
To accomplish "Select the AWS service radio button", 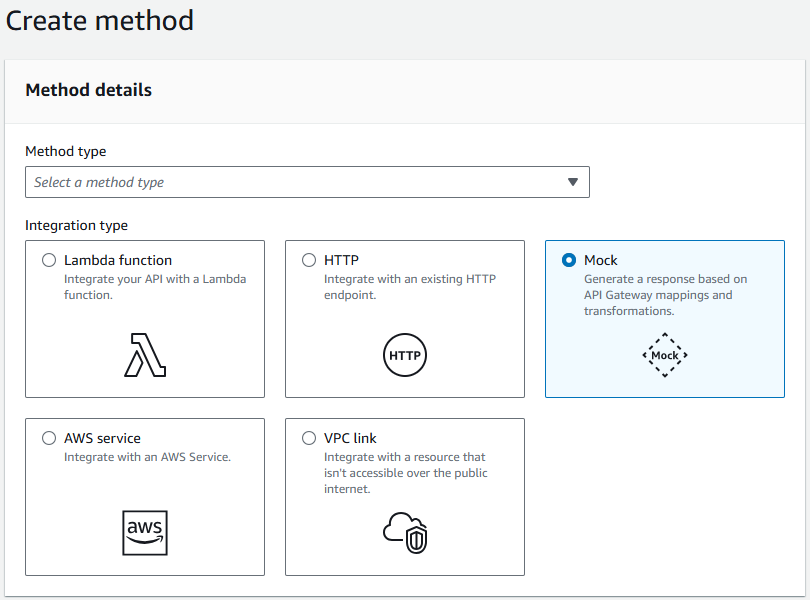I will click(49, 438).
